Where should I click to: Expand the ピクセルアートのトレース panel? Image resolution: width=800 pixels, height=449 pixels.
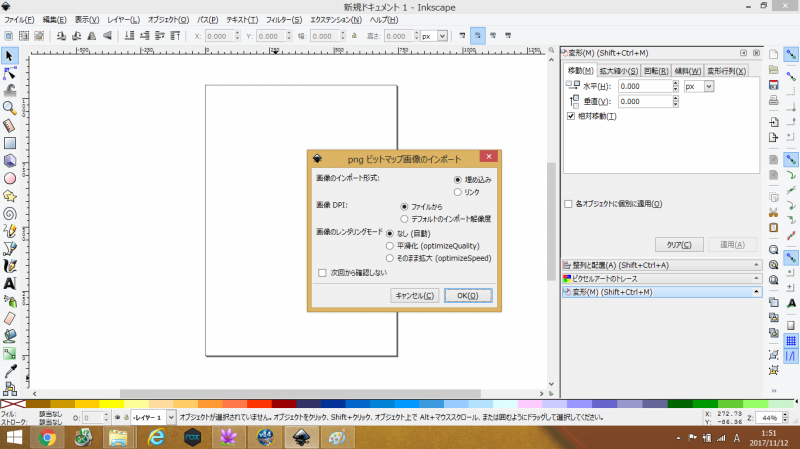[662, 279]
